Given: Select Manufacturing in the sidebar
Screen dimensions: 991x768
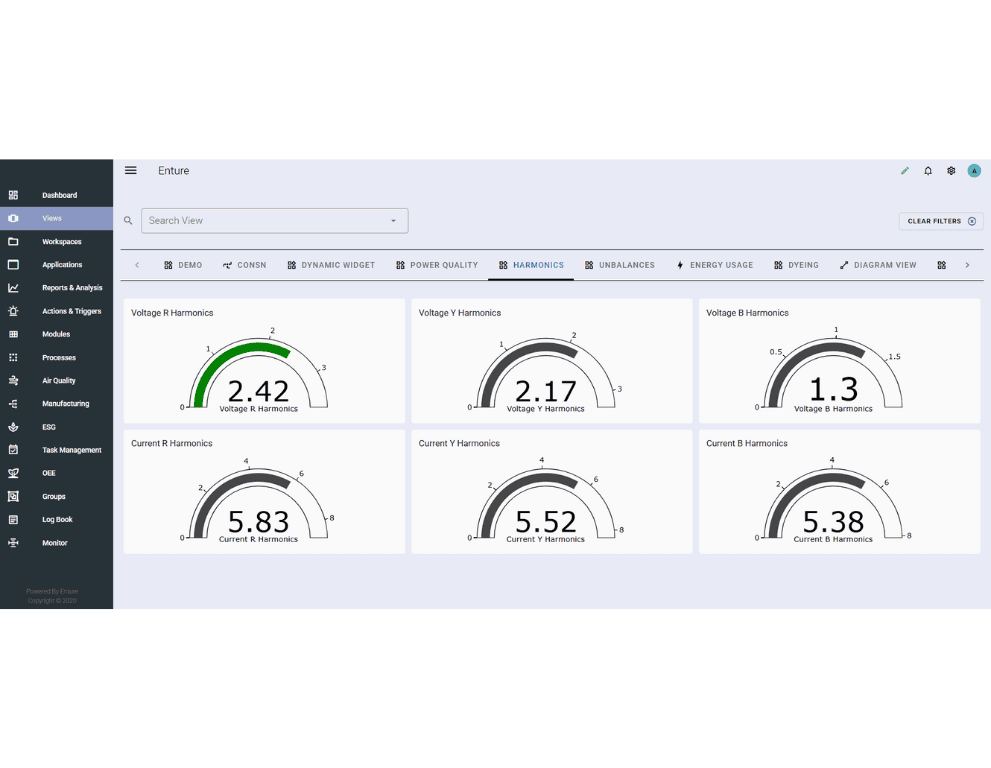Looking at the screenshot, I should pyautogui.click(x=65, y=404).
